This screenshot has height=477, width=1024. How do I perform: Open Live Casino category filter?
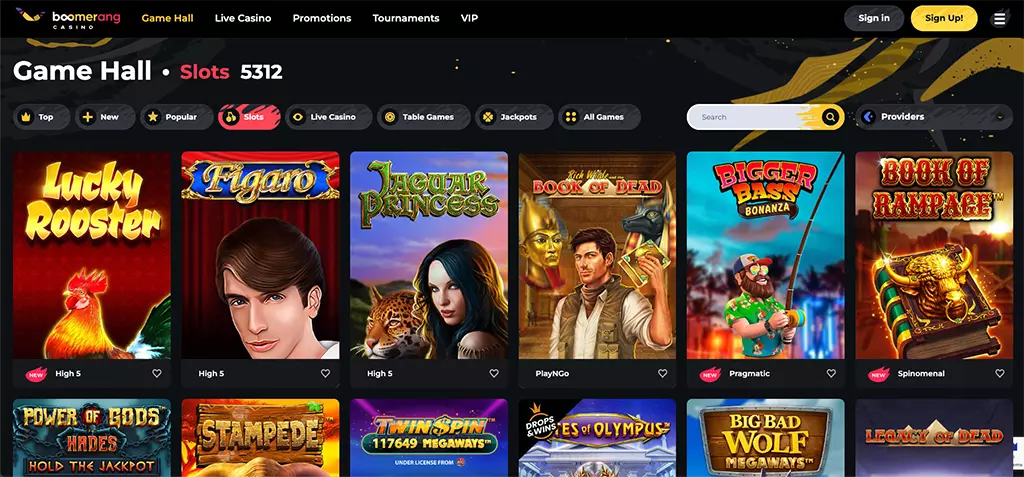point(328,117)
